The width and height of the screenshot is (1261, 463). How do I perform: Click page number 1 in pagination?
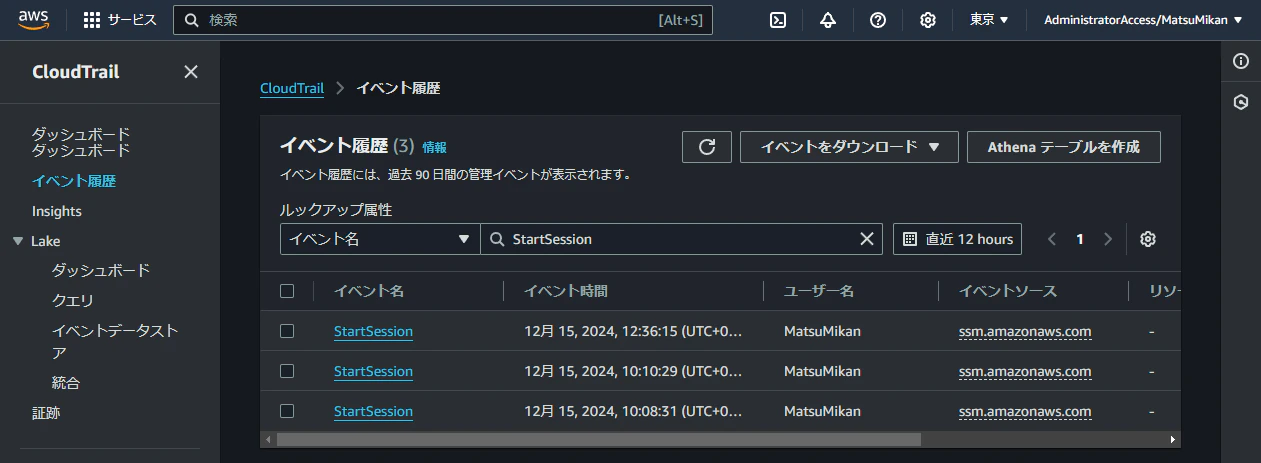pyautogui.click(x=1080, y=239)
